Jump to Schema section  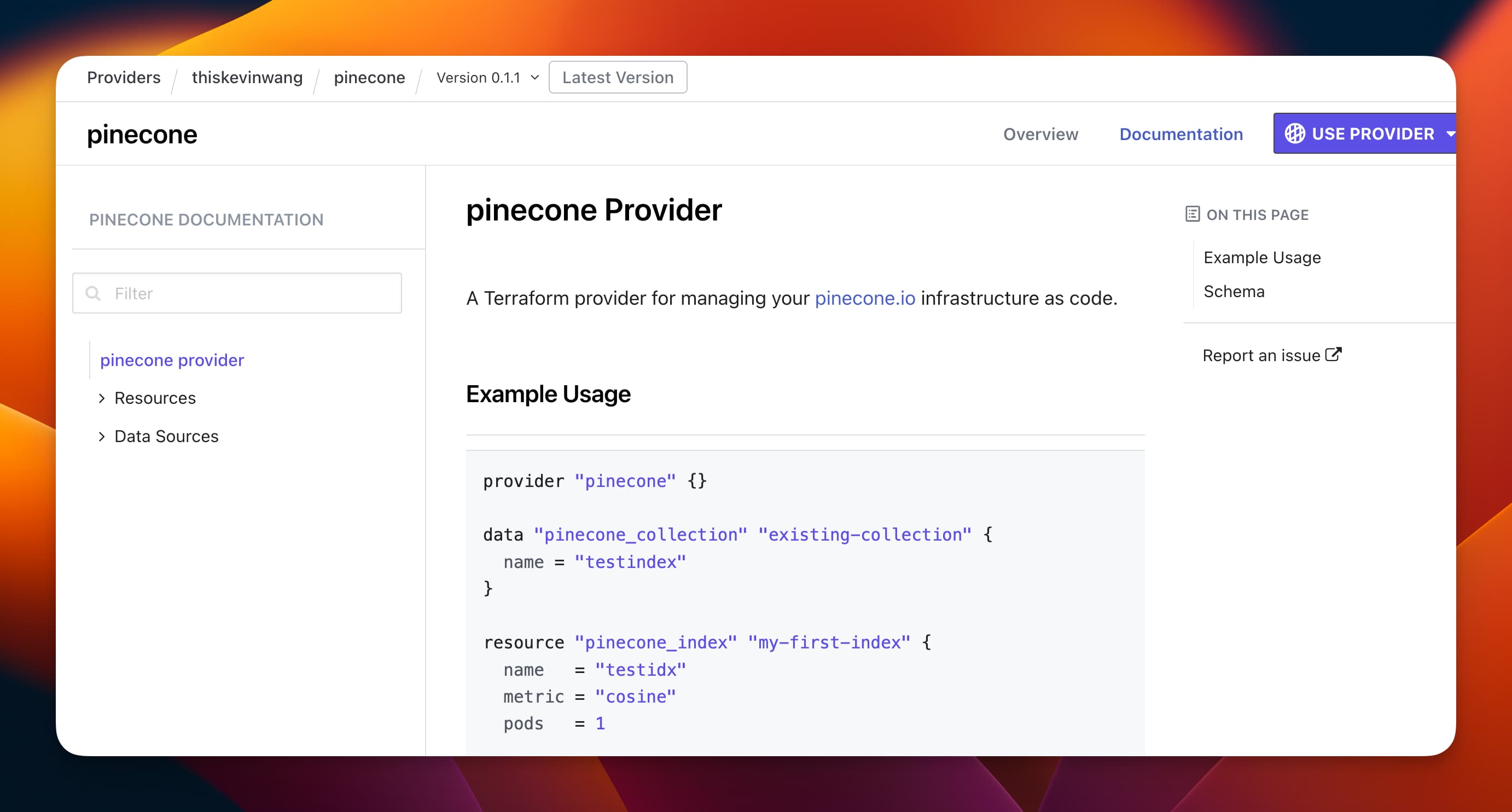pyautogui.click(x=1234, y=291)
